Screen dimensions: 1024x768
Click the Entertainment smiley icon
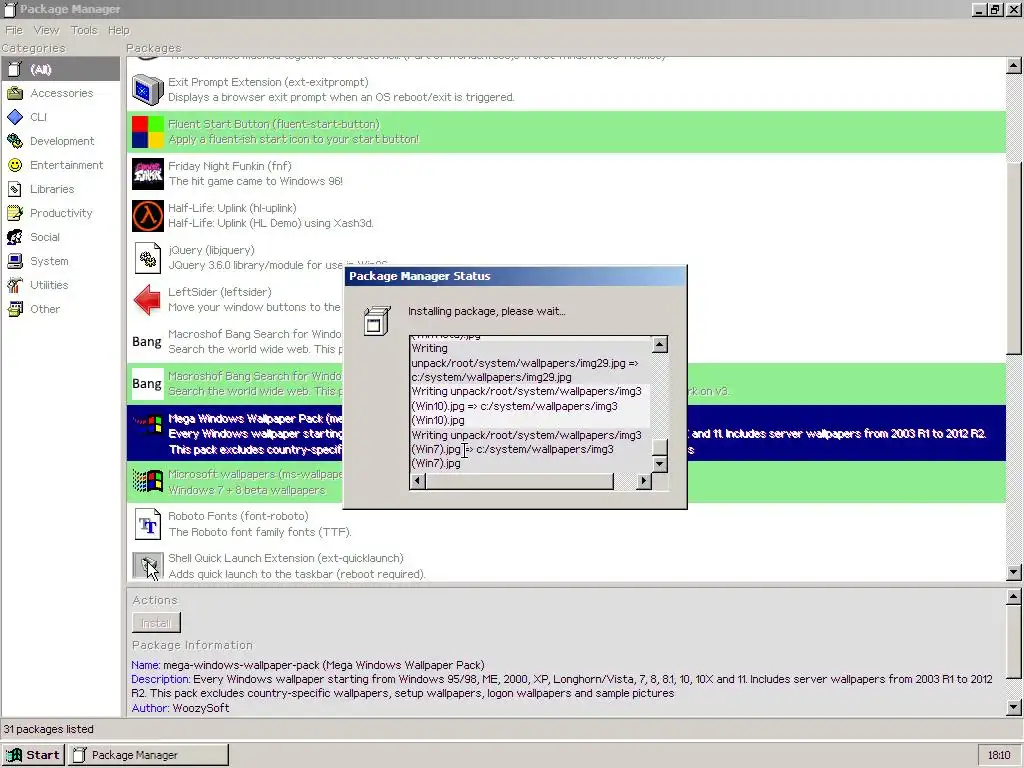[15, 165]
